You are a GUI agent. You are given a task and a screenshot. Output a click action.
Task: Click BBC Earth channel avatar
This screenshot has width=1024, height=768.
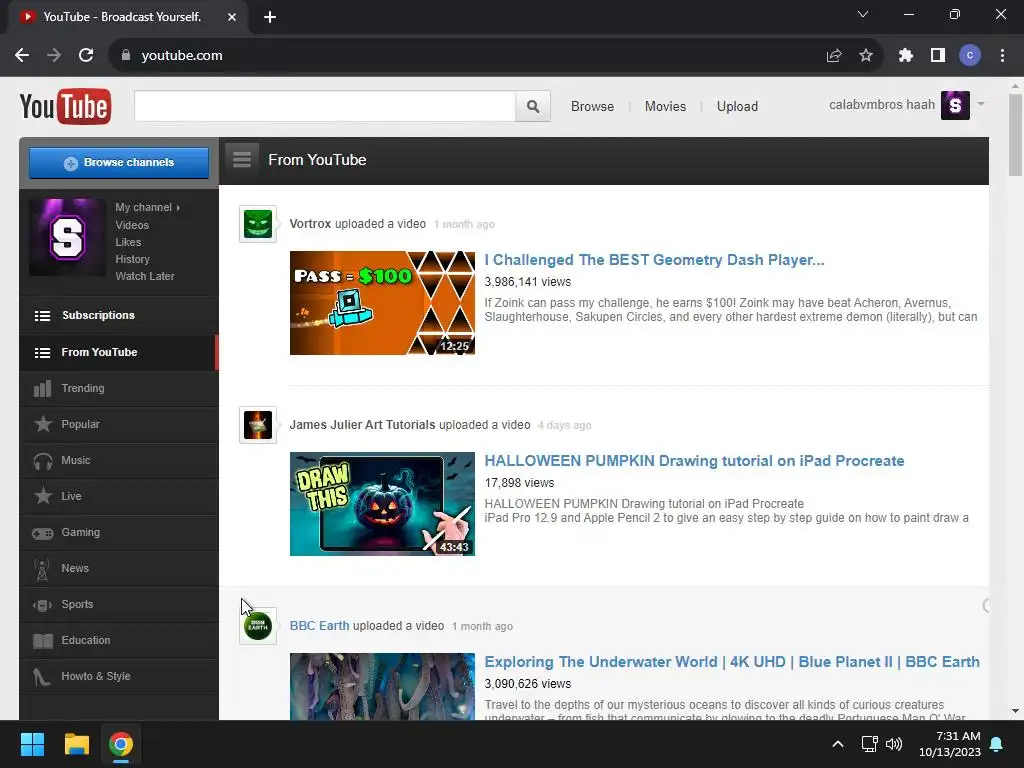(x=258, y=626)
